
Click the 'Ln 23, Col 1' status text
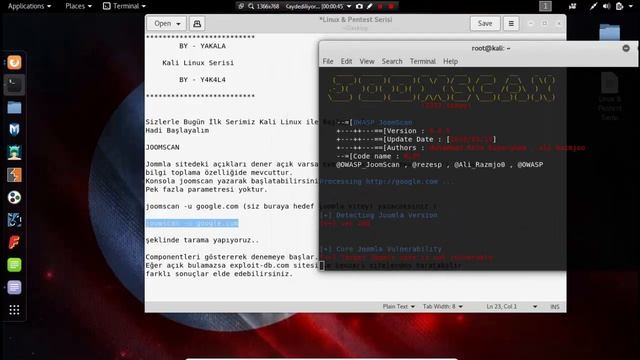pyautogui.click(x=501, y=307)
